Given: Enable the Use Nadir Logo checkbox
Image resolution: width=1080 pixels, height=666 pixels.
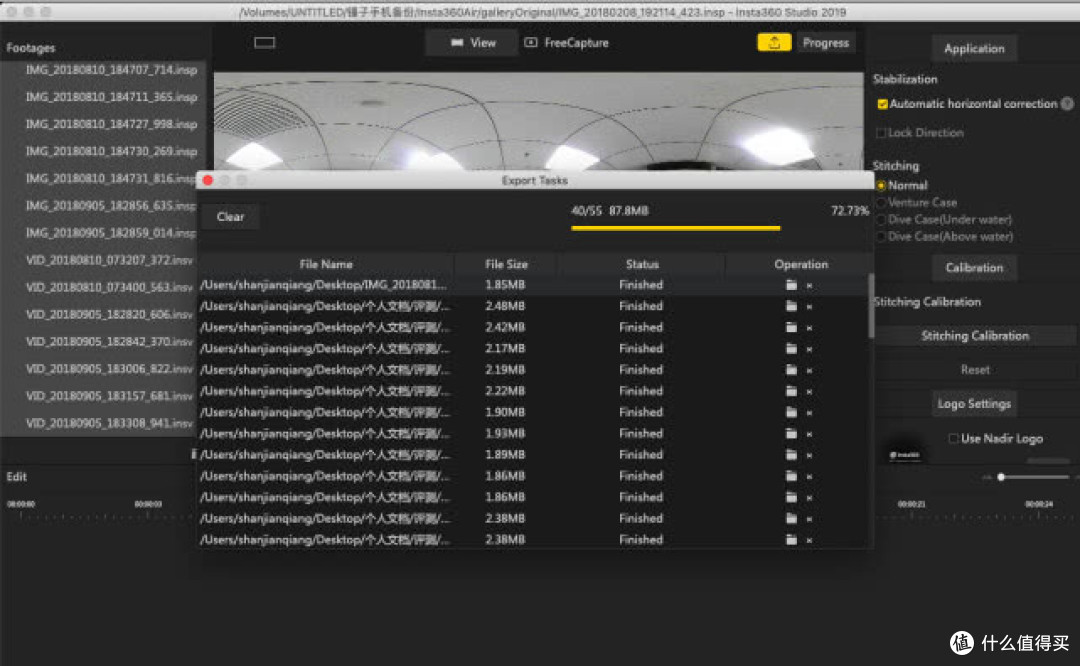Looking at the screenshot, I should 953,439.
